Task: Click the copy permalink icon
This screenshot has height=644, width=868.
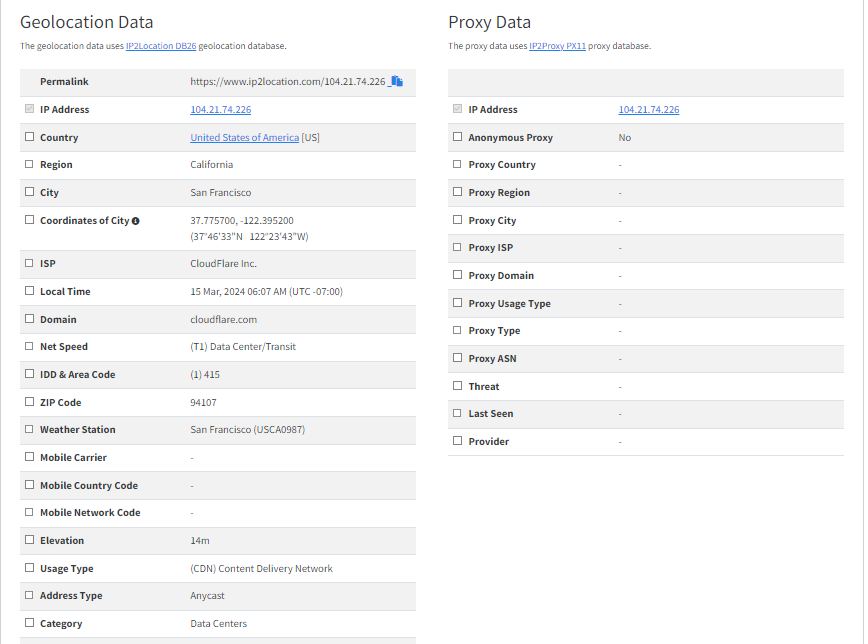Action: tap(396, 81)
